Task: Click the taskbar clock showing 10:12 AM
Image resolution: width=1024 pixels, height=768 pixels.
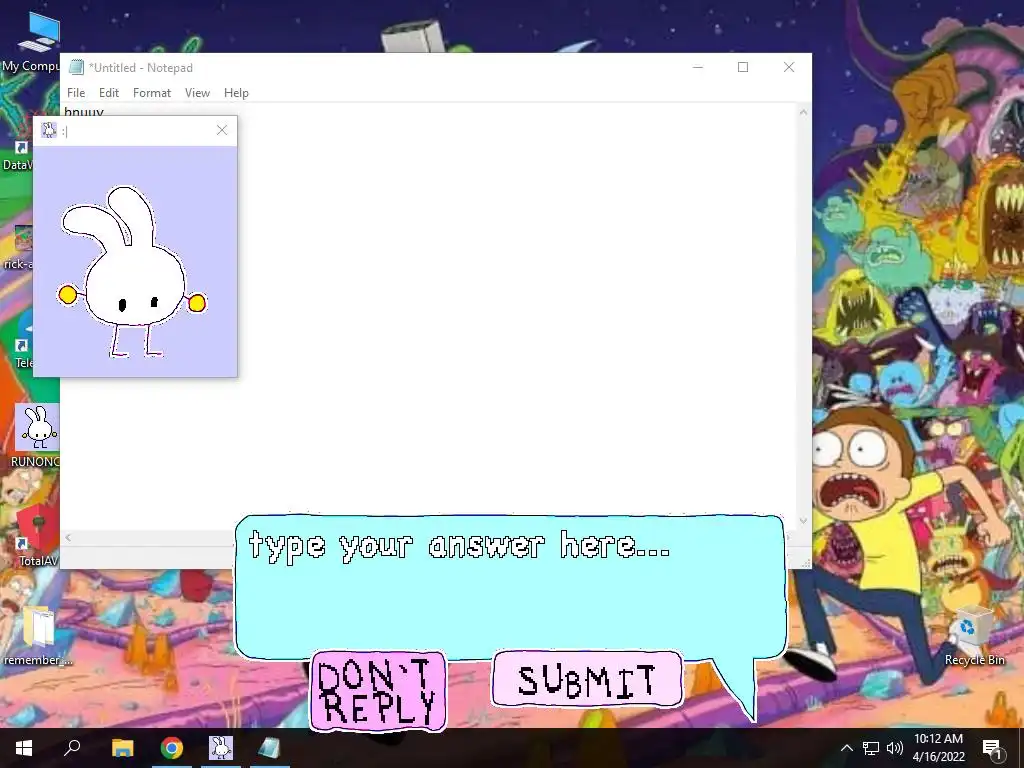Action: click(x=938, y=748)
